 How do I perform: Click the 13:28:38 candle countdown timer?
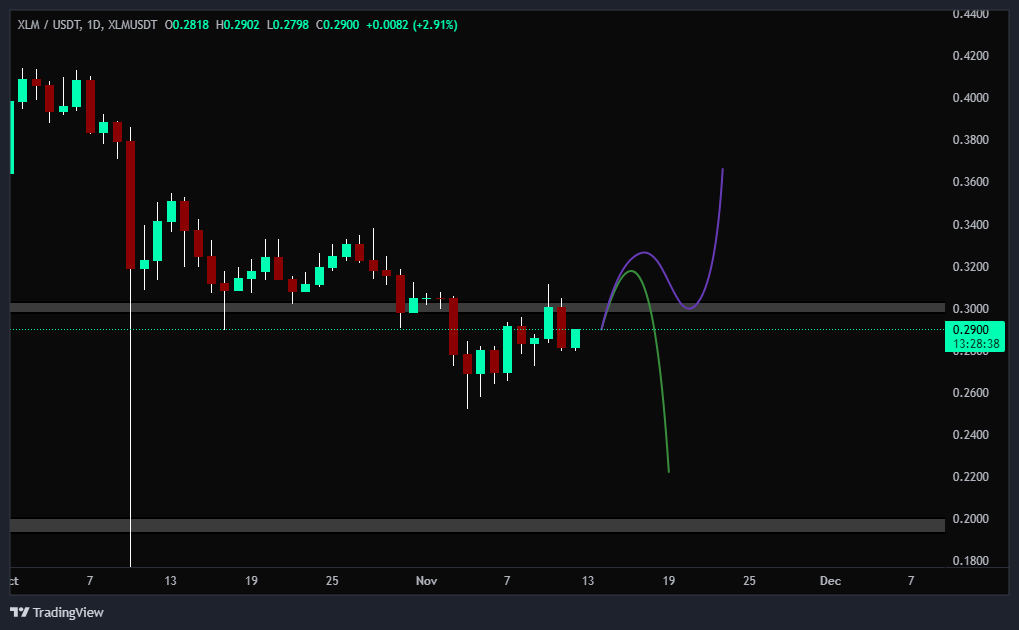tap(973, 344)
